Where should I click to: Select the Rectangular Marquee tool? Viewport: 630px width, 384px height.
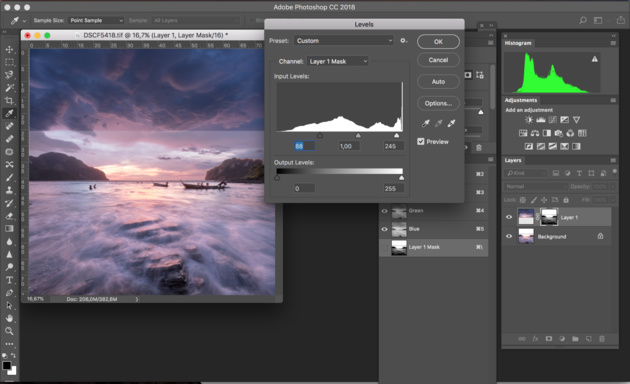pos(9,62)
